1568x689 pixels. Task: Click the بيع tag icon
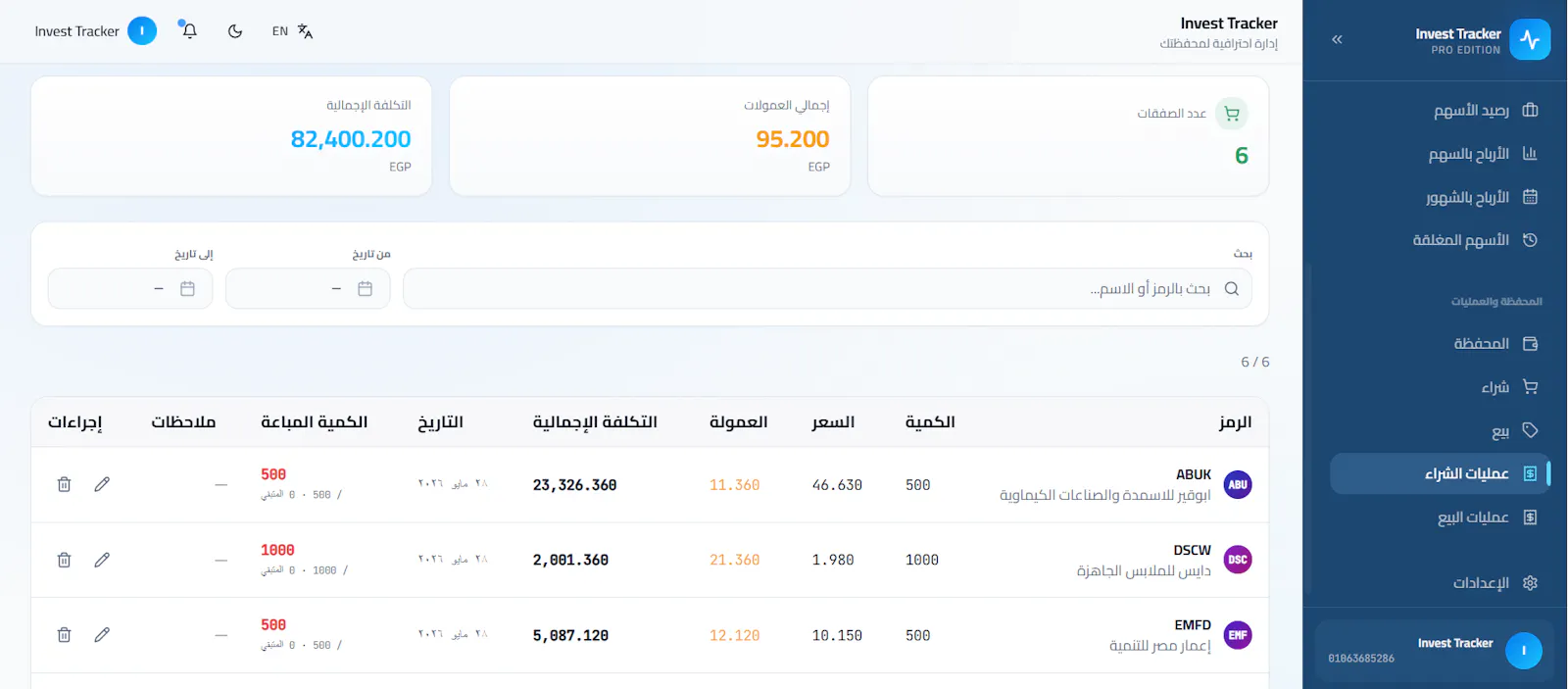(1530, 430)
